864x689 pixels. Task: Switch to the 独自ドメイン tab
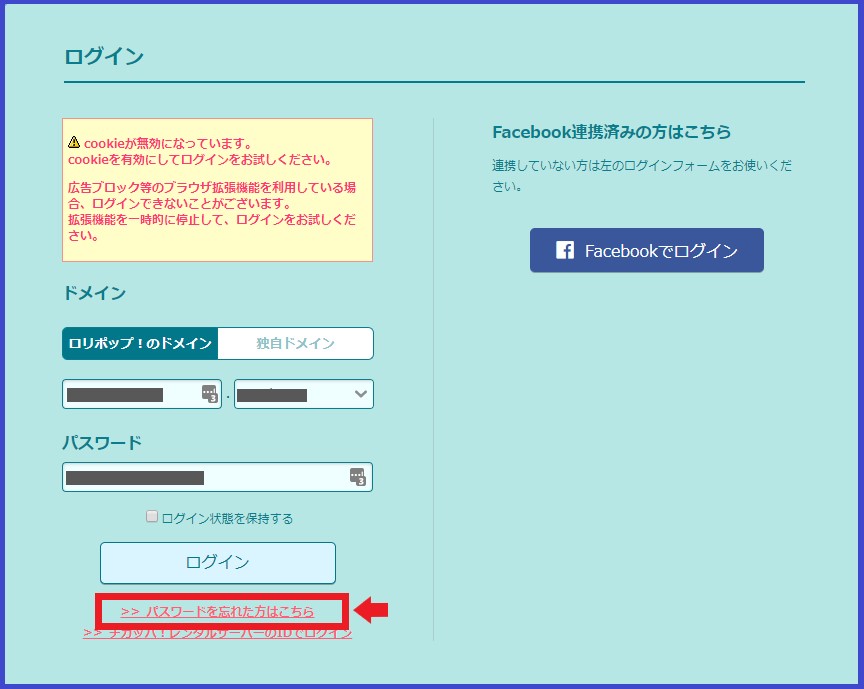coord(295,343)
